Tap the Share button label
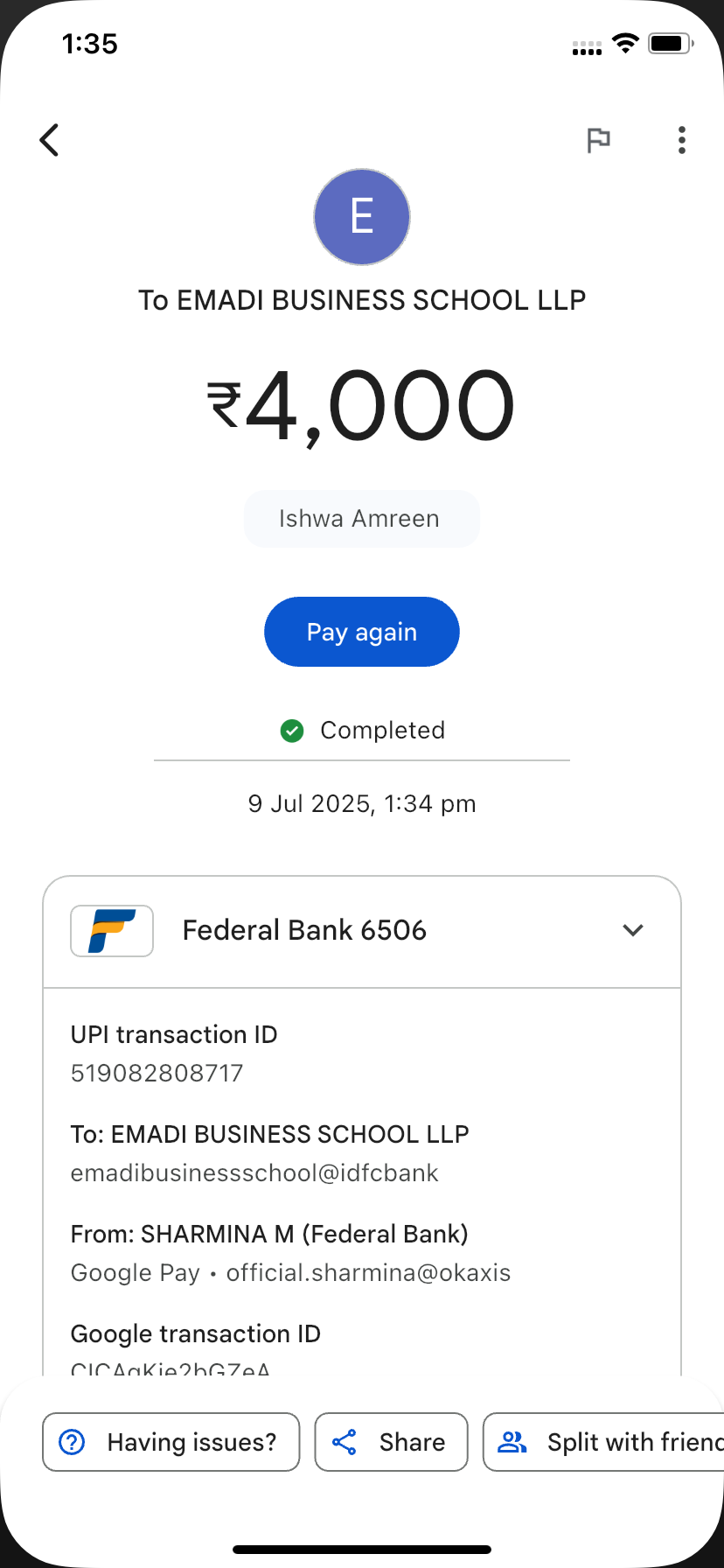Image resolution: width=724 pixels, height=1568 pixels. (412, 1441)
